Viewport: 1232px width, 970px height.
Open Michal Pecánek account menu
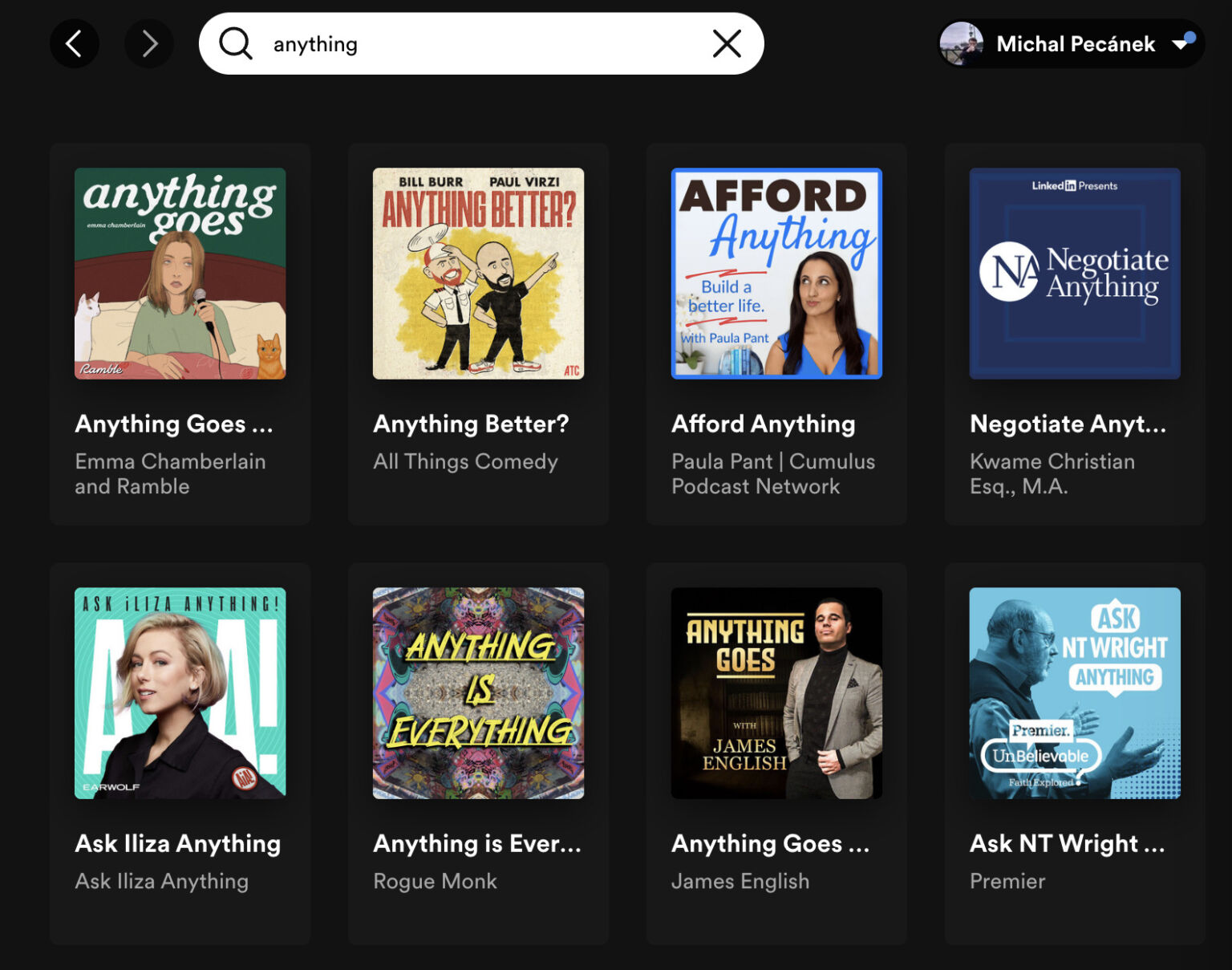pos(1075,43)
